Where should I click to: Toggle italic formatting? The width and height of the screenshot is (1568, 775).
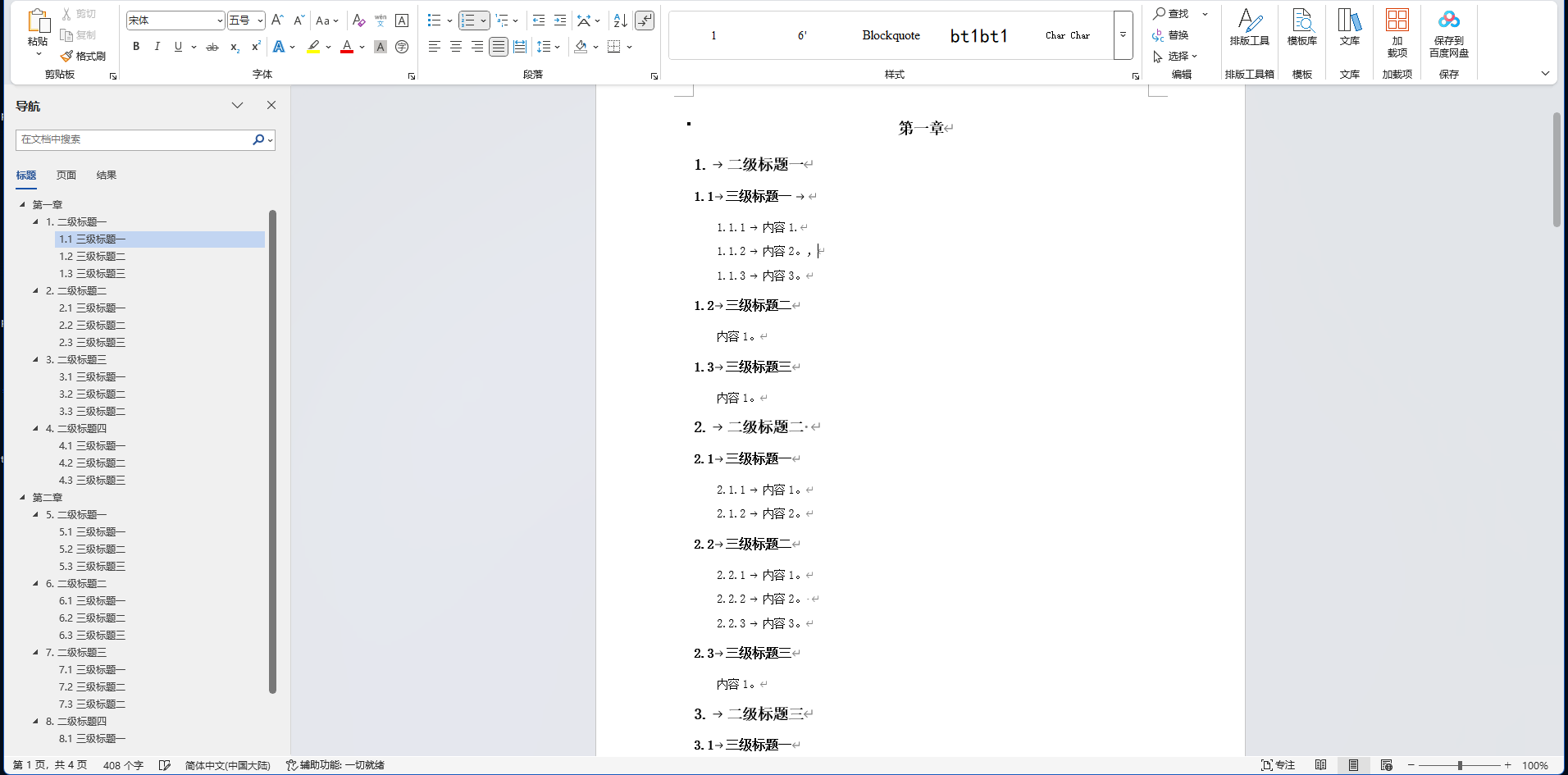[157, 47]
